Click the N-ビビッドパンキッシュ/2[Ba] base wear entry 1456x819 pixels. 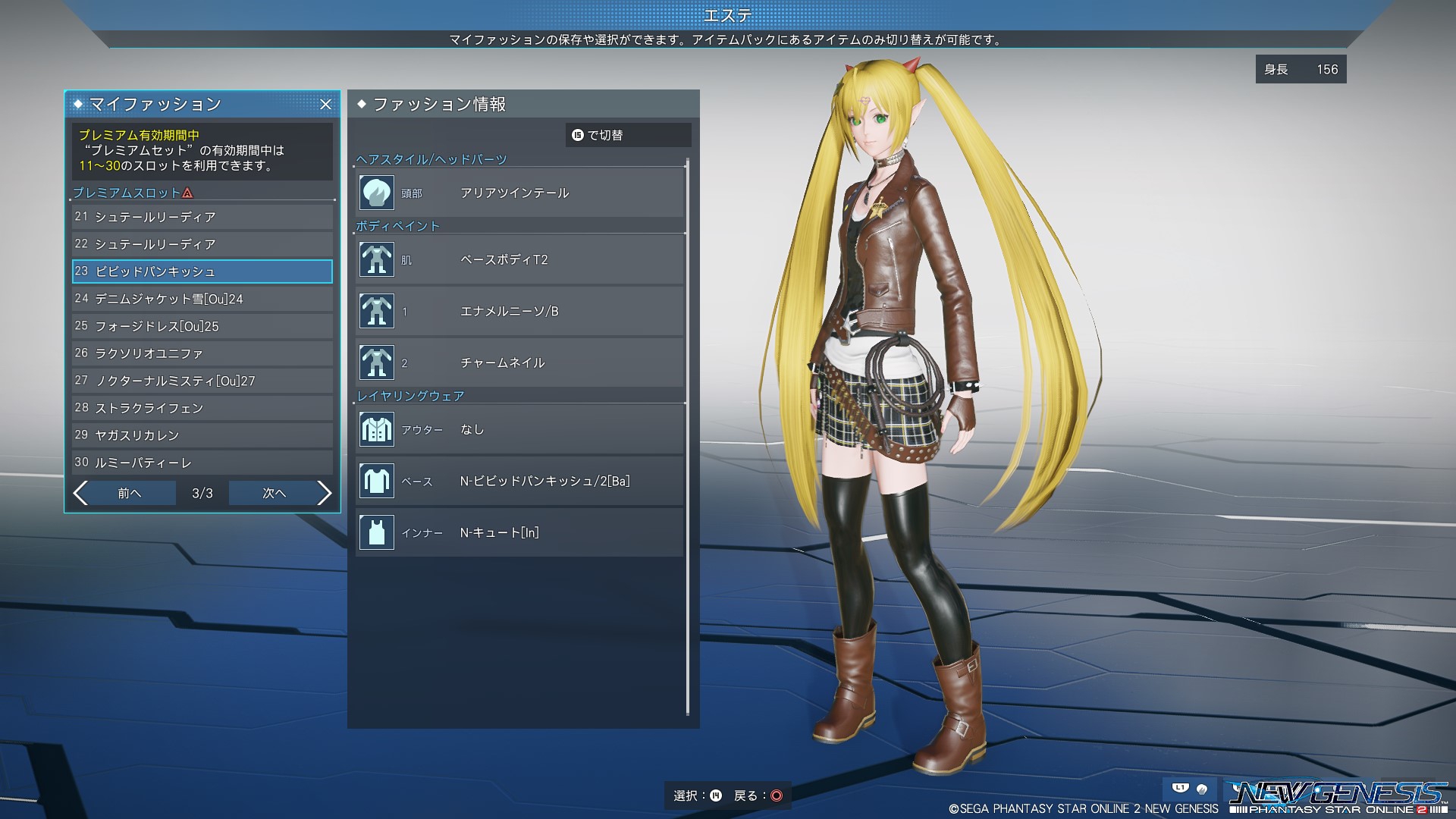pos(520,481)
